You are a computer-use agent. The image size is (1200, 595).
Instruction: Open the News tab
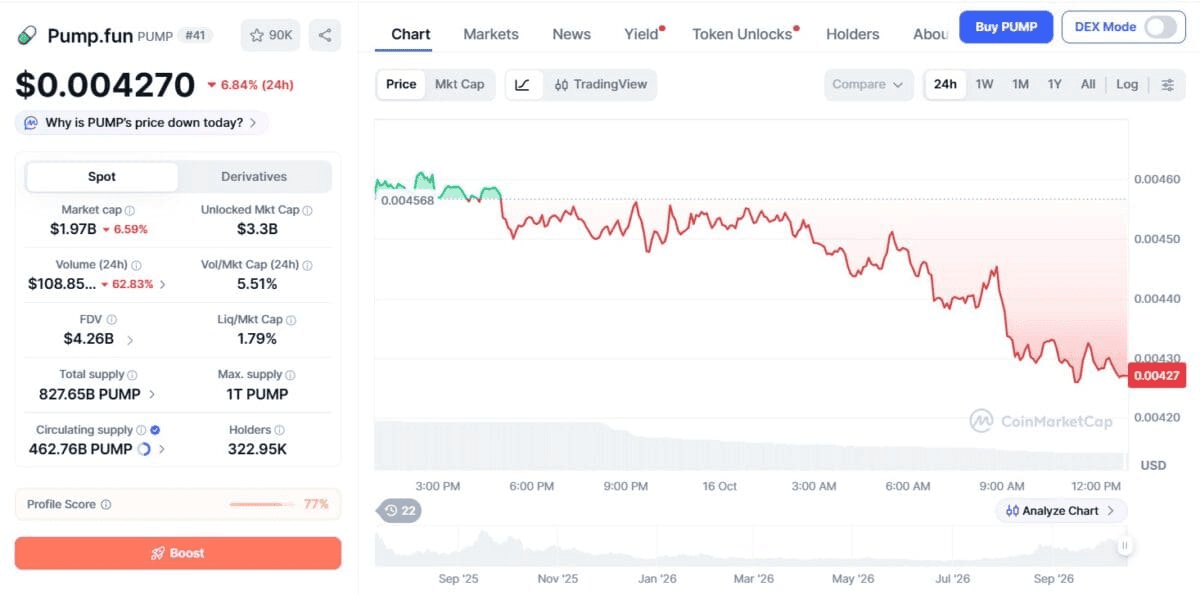(x=571, y=34)
